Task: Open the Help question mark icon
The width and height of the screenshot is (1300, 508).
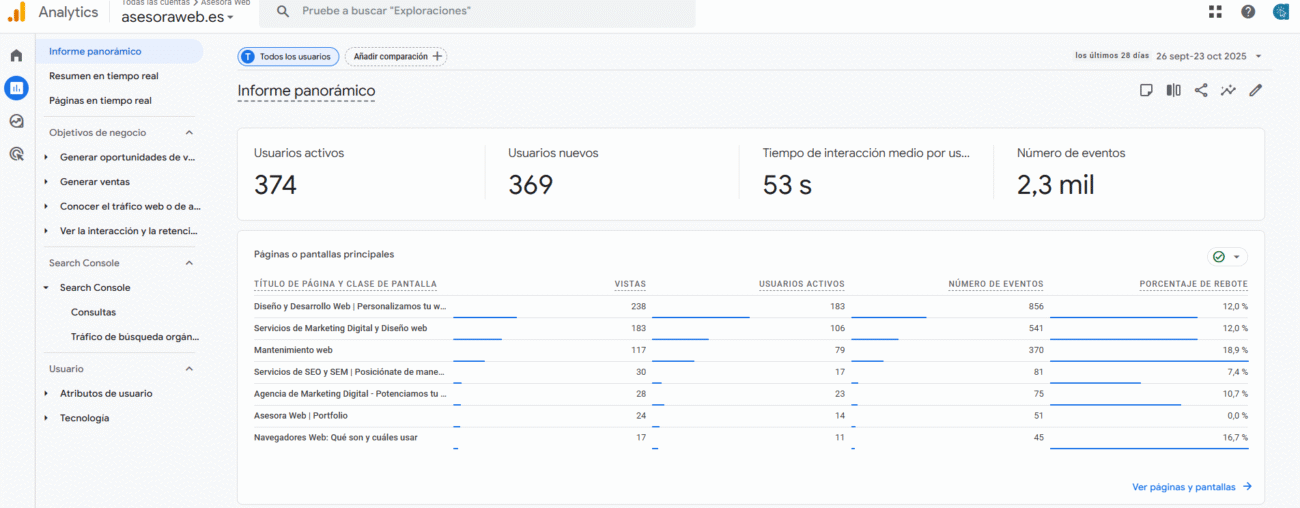Action: point(1248,12)
